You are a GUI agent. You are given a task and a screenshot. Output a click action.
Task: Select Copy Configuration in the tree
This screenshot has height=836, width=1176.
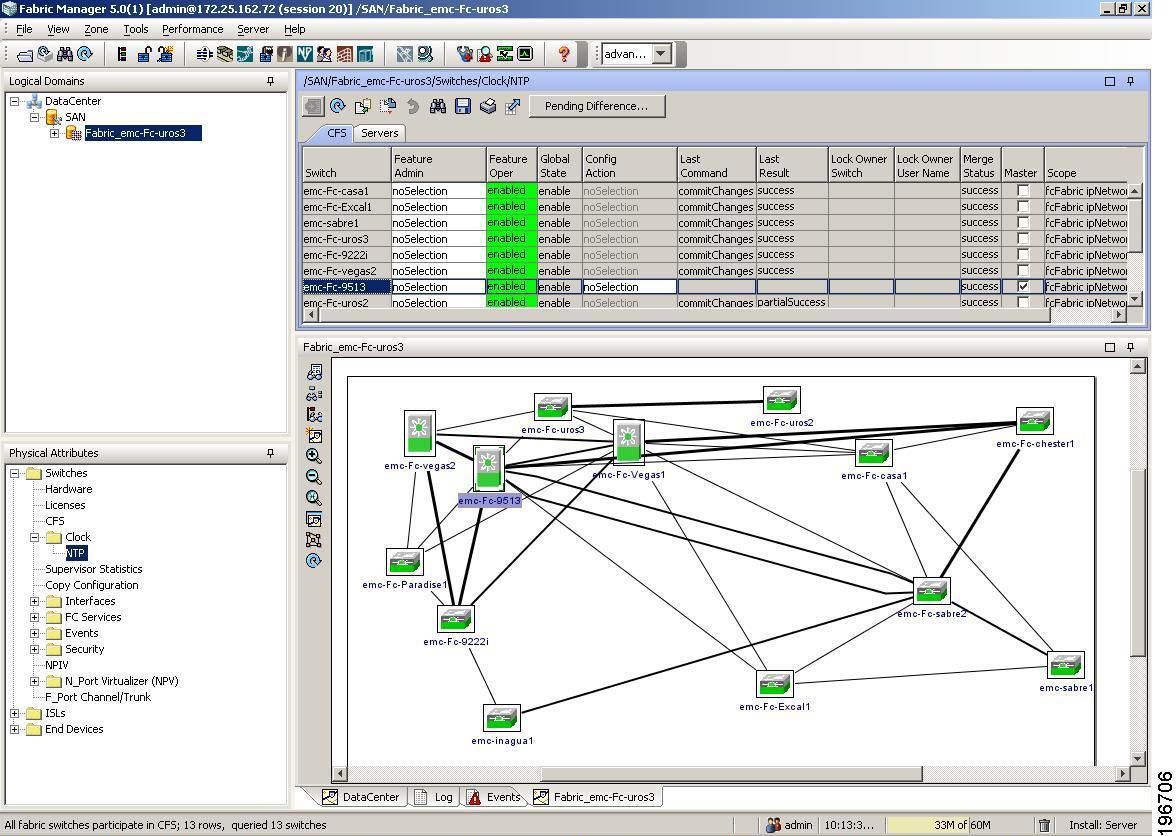point(92,586)
